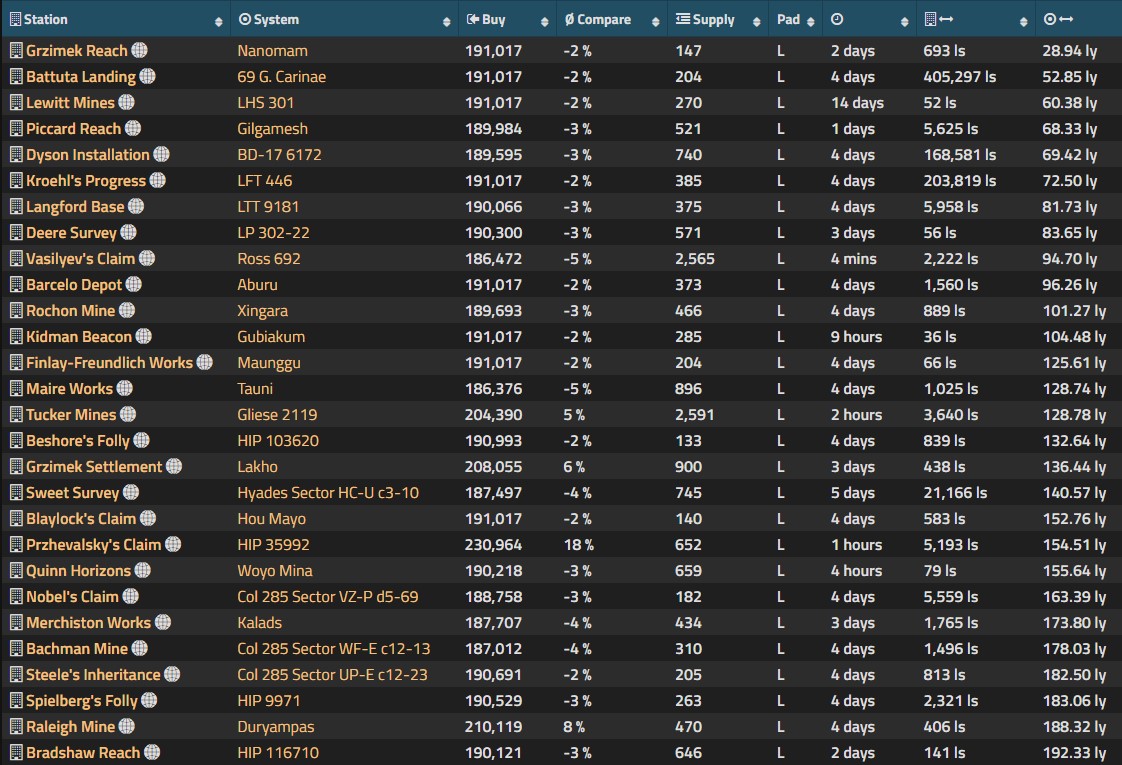Open the Grzimek Reach station link
Image resolution: width=1122 pixels, height=765 pixels.
pos(77,51)
